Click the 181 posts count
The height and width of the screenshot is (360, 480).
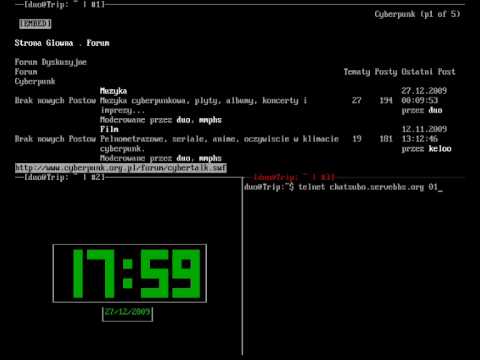coord(386,139)
